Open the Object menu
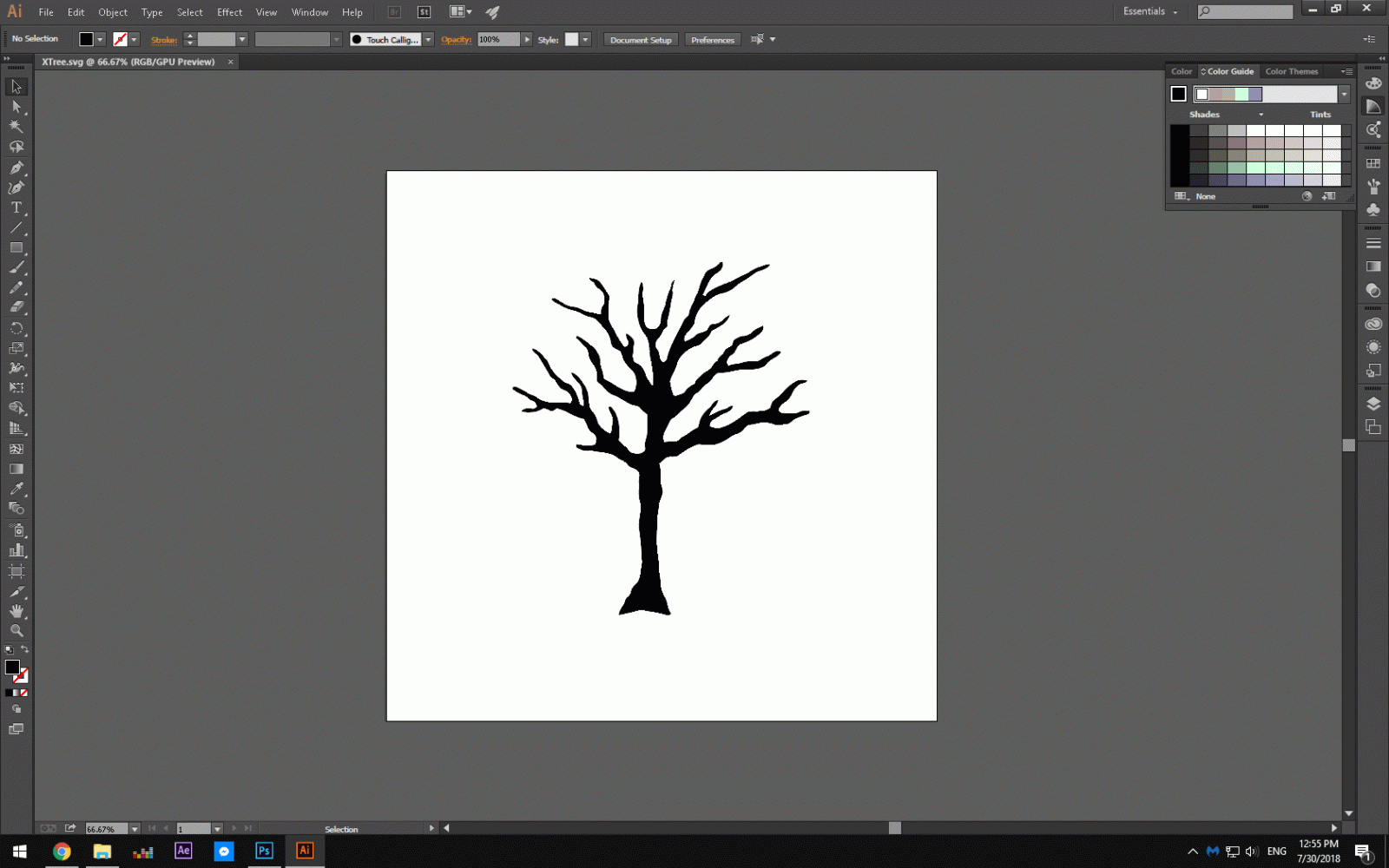1389x868 pixels. coord(113,12)
